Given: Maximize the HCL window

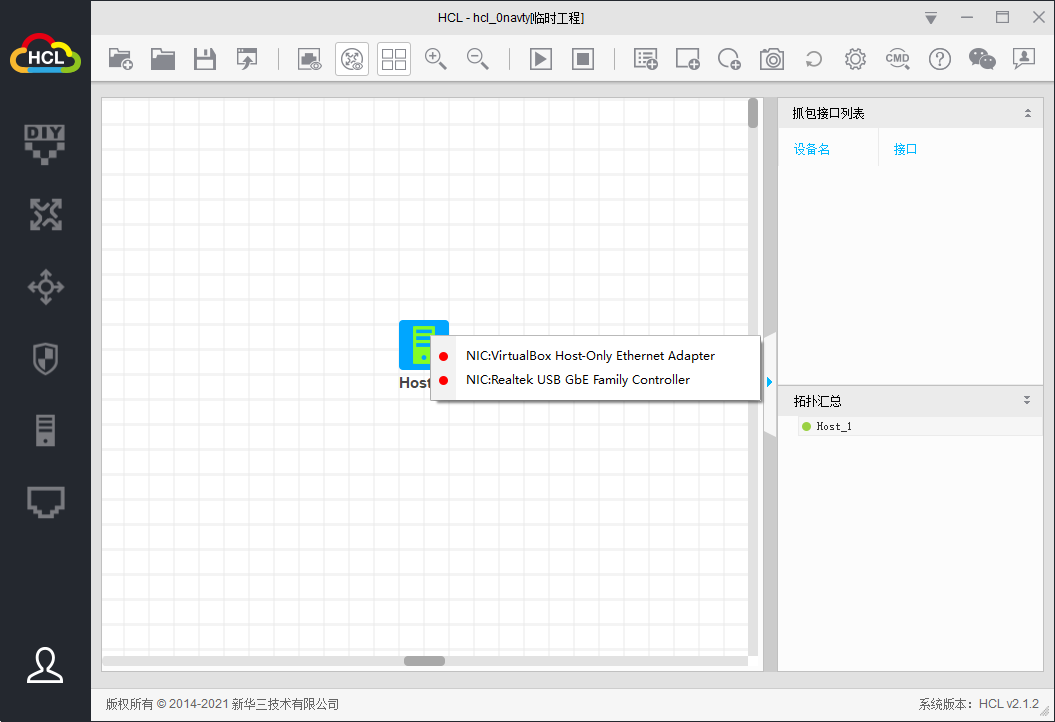Looking at the screenshot, I should (x=1003, y=17).
